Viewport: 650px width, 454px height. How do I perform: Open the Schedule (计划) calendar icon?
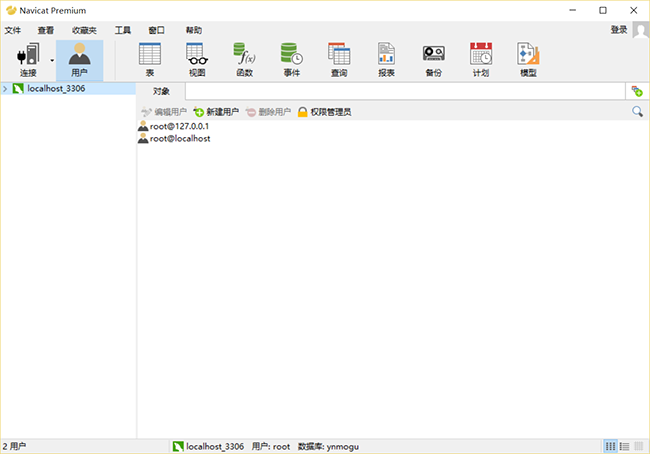481,60
